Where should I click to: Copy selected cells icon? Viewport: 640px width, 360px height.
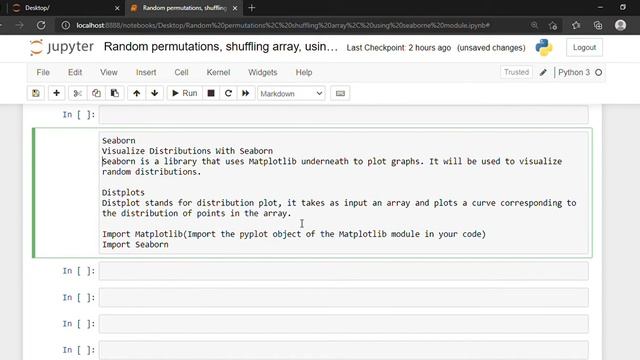tap(96, 93)
